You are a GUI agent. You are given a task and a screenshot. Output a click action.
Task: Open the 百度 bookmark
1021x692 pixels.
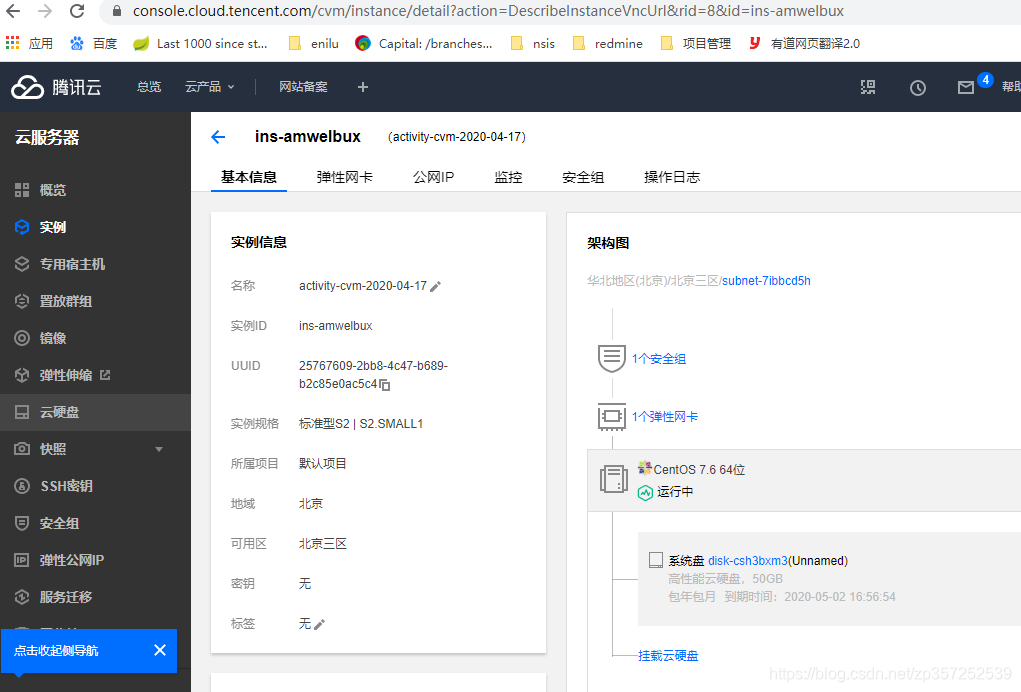pyautogui.click(x=94, y=44)
